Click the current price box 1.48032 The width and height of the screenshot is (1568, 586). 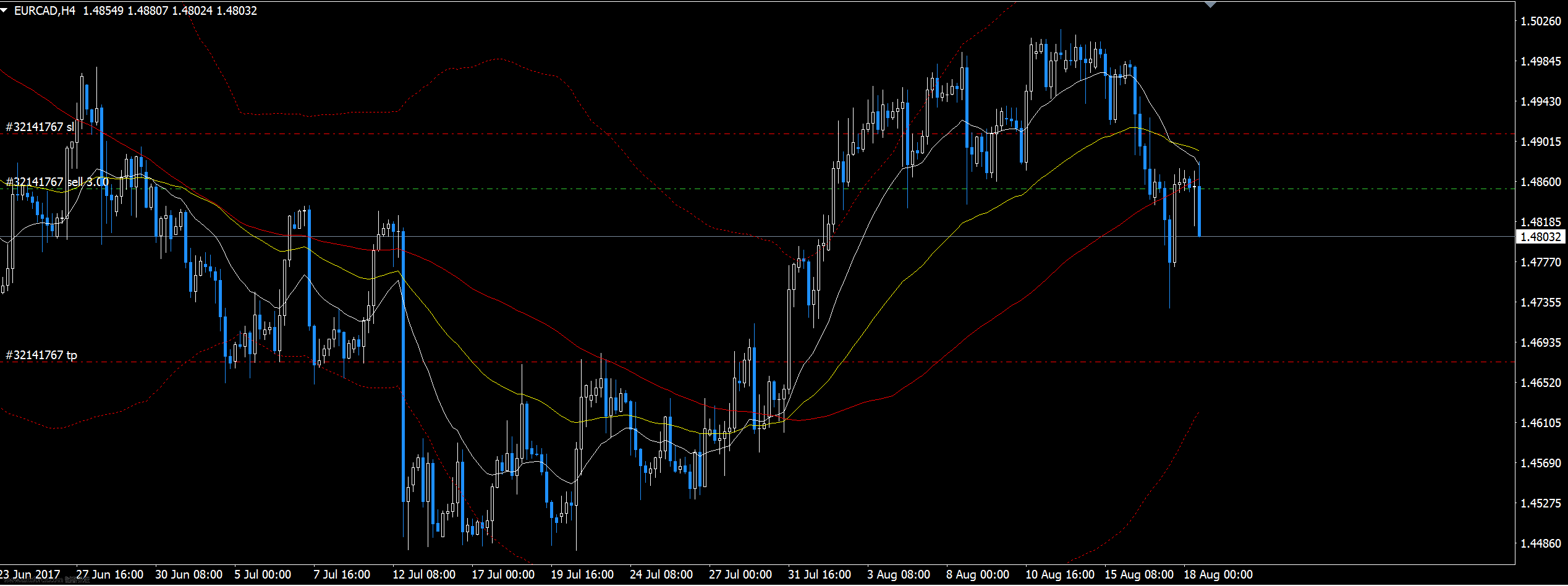click(x=1541, y=237)
